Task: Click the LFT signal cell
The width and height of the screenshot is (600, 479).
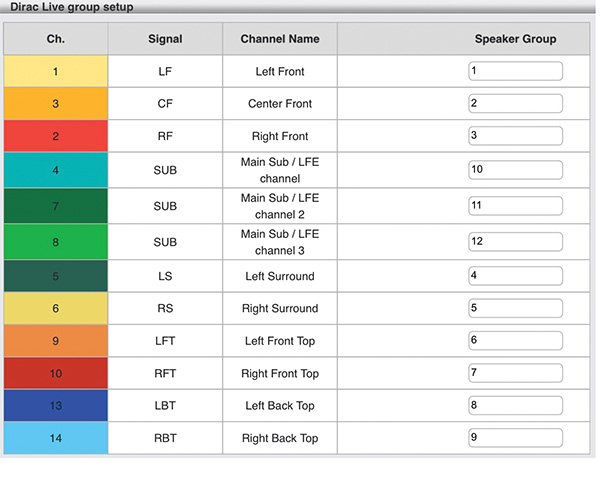Action: [x=165, y=341]
